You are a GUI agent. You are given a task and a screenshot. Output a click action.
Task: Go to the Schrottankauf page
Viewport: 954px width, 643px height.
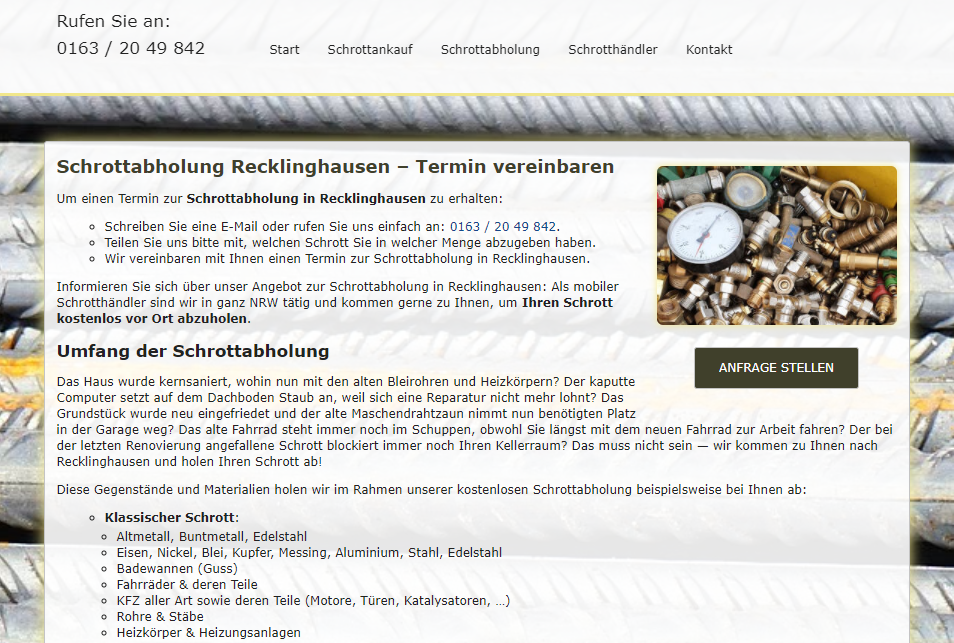[x=370, y=50]
